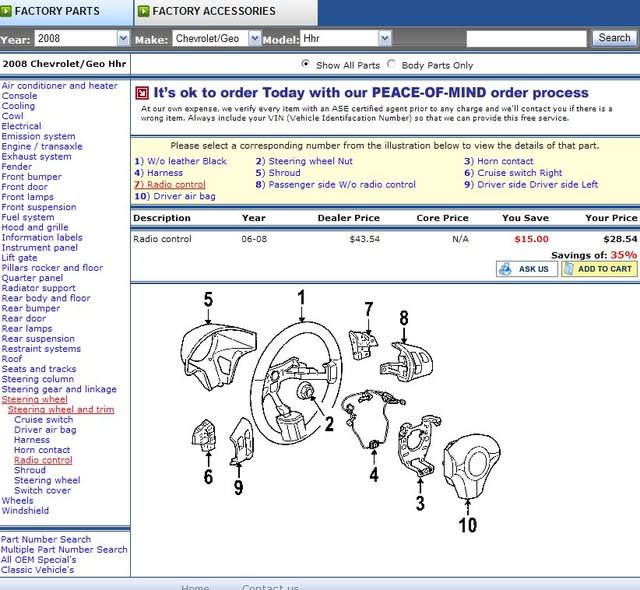Open the Year dropdown

click(123, 39)
